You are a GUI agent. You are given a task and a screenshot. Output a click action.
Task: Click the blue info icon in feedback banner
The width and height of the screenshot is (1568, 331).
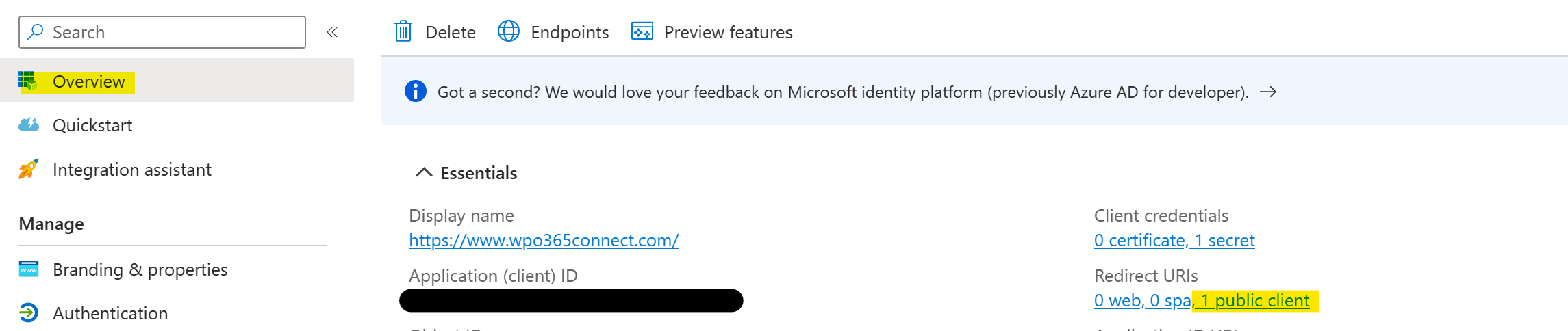pyautogui.click(x=416, y=91)
